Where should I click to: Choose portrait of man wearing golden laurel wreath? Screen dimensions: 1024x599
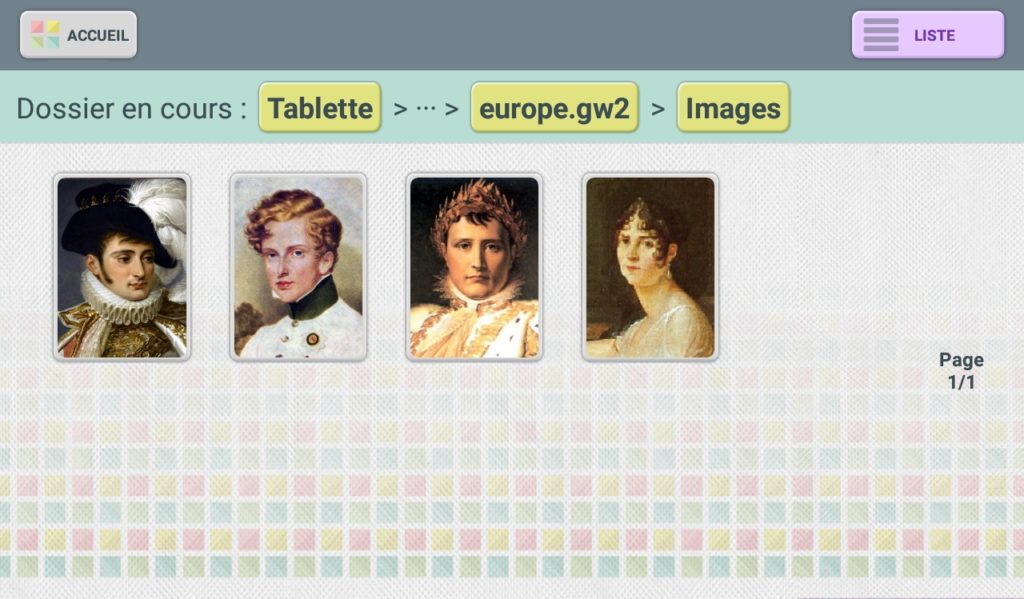tap(474, 267)
